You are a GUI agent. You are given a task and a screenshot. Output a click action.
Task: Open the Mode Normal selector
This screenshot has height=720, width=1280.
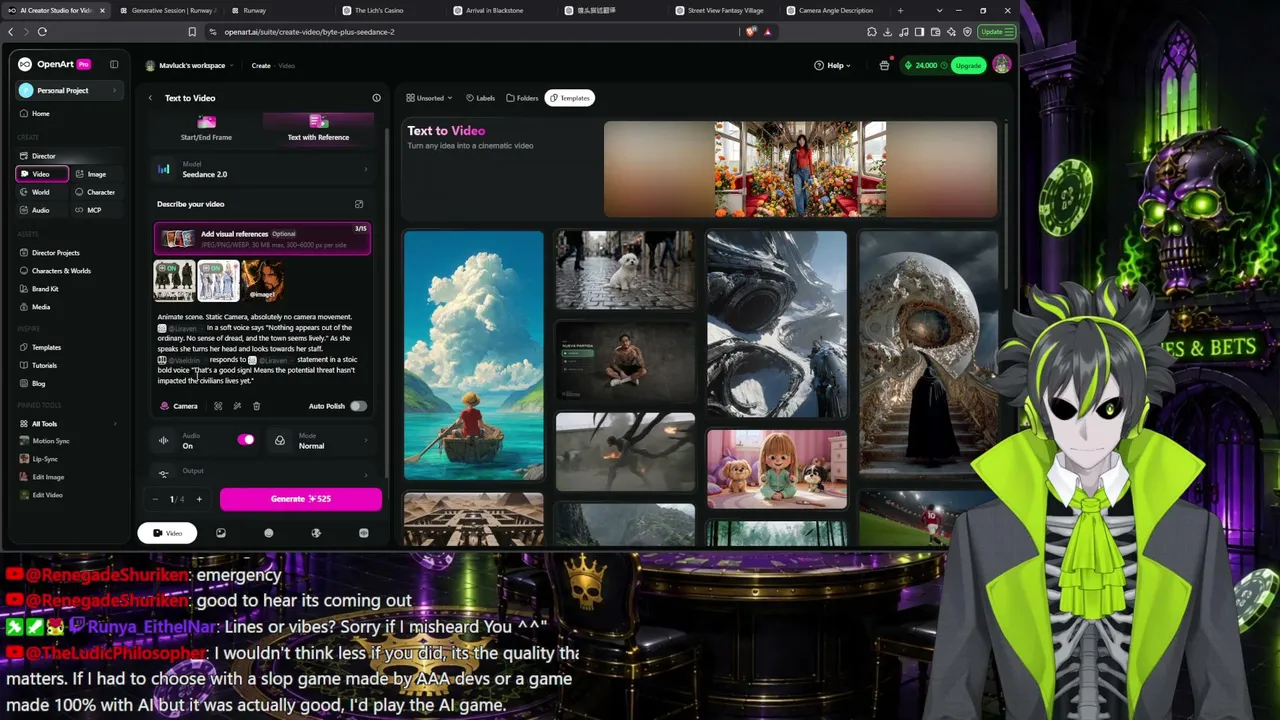[322, 441]
